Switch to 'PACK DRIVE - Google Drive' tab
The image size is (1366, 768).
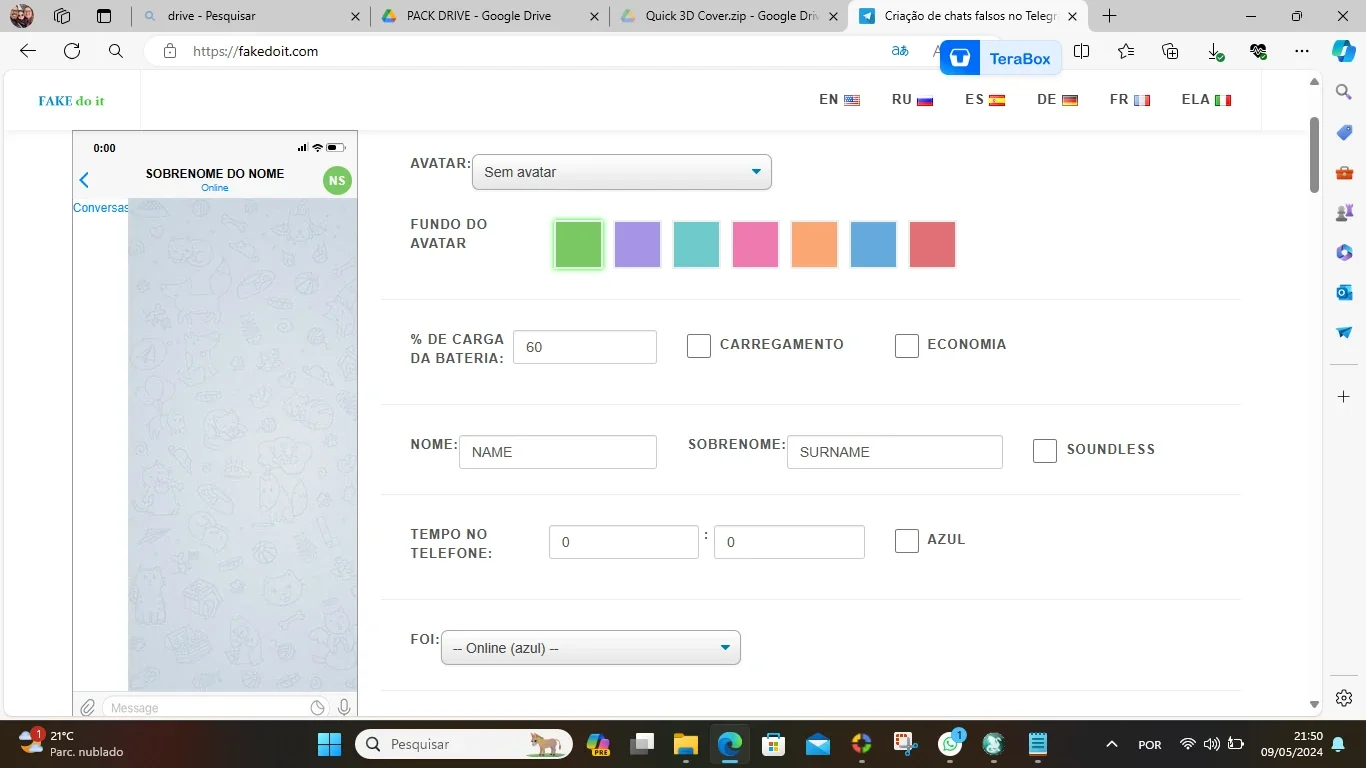pyautogui.click(x=490, y=16)
